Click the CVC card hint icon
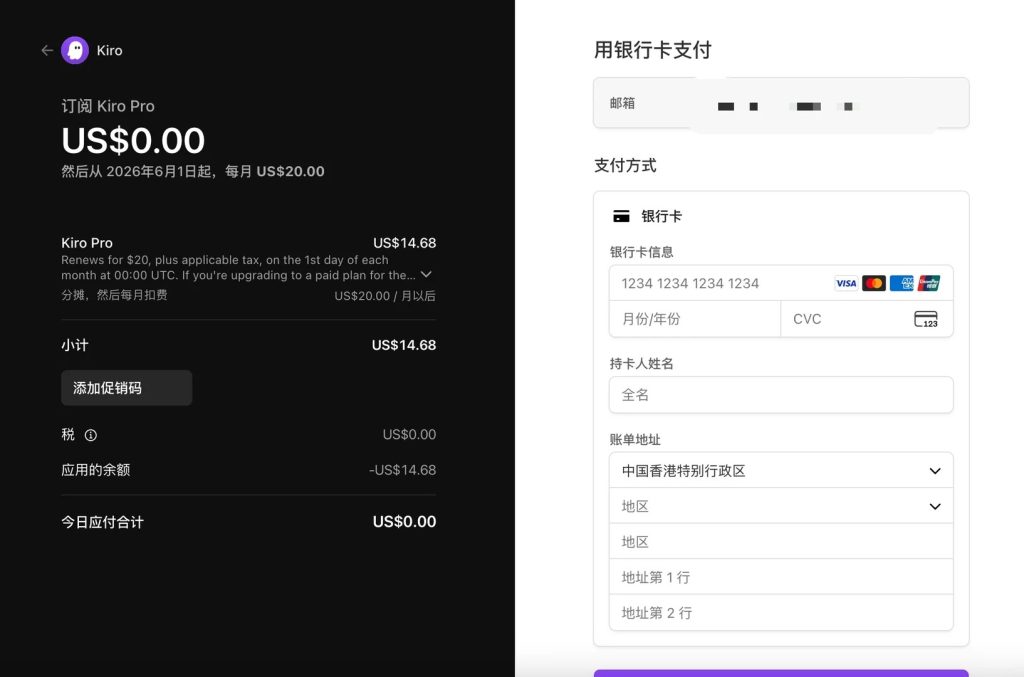 click(926, 319)
